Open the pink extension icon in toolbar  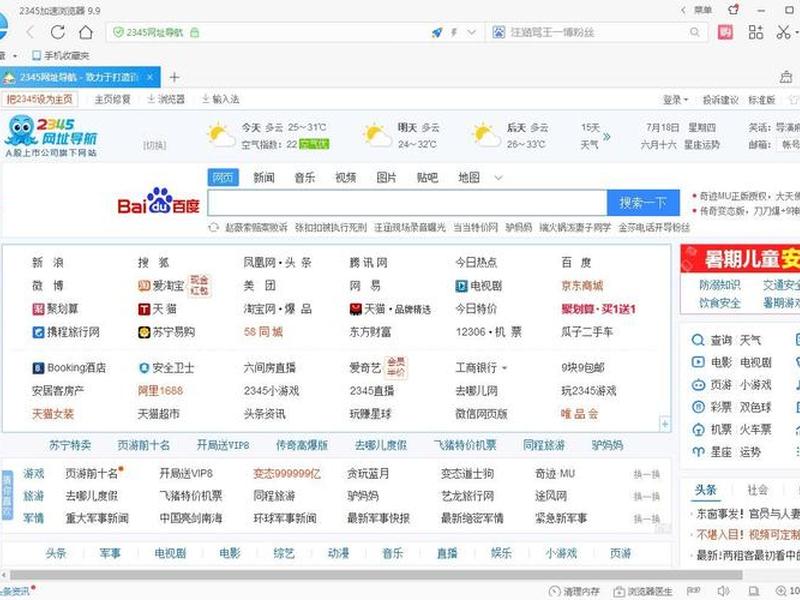(725, 32)
